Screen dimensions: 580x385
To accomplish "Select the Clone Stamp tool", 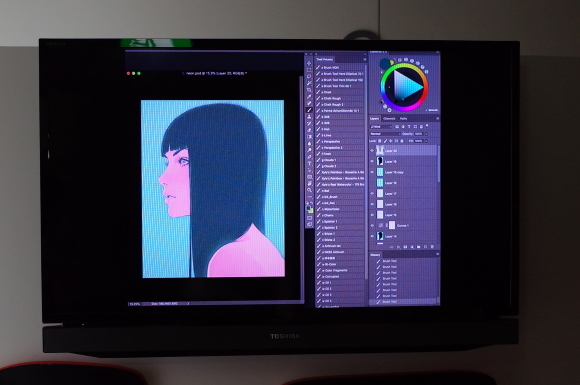I will pos(309,116).
